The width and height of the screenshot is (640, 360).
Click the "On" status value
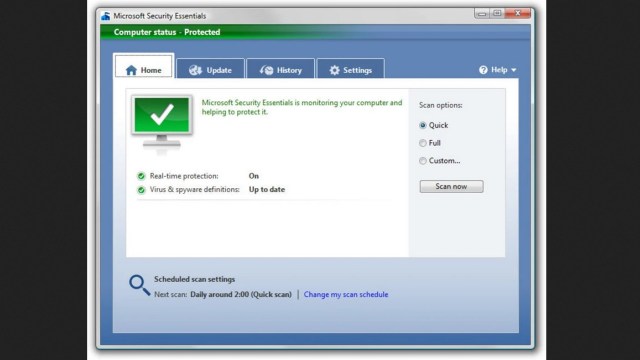(253, 176)
